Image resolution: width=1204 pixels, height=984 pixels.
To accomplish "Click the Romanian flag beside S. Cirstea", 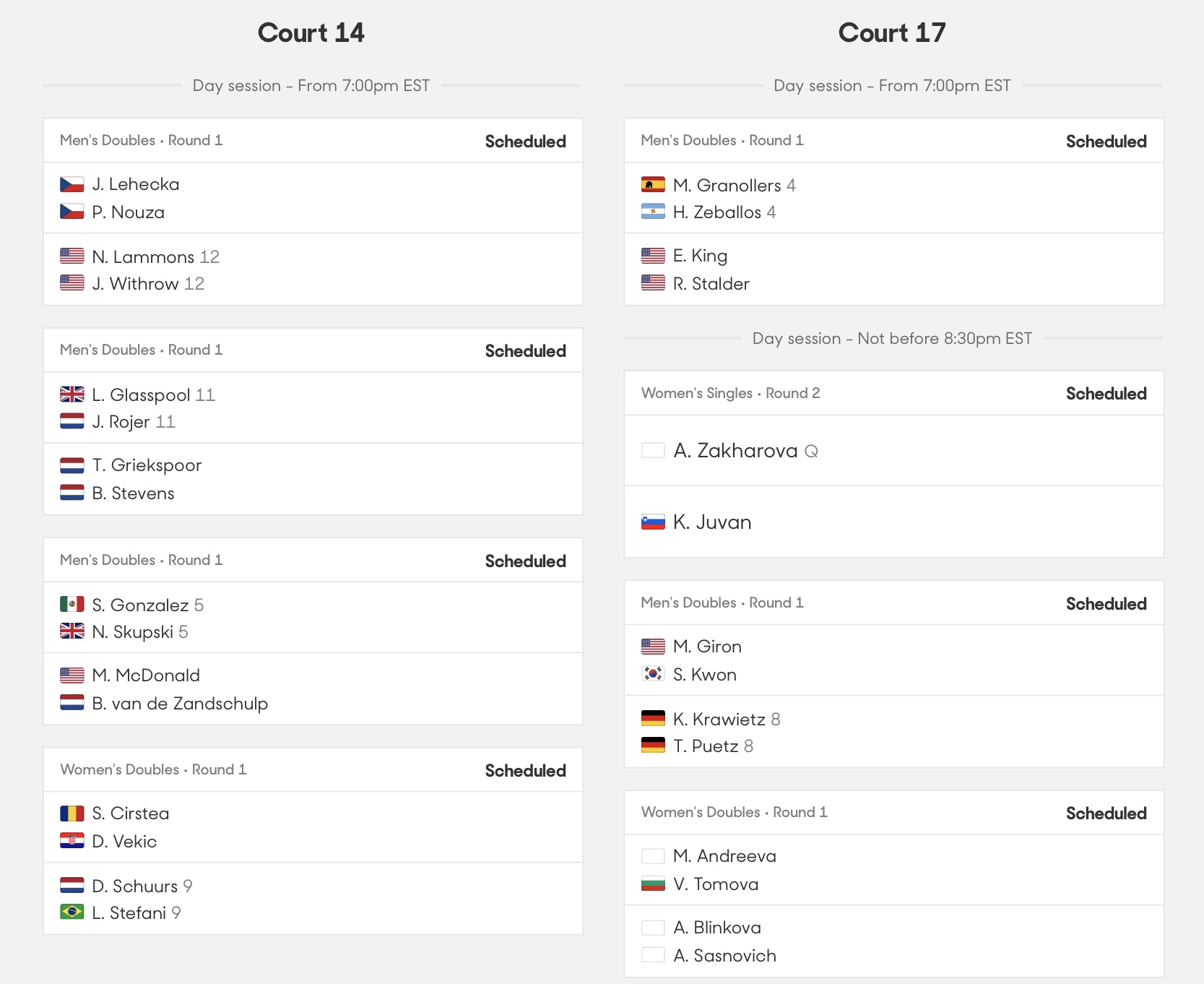I will tap(72, 813).
